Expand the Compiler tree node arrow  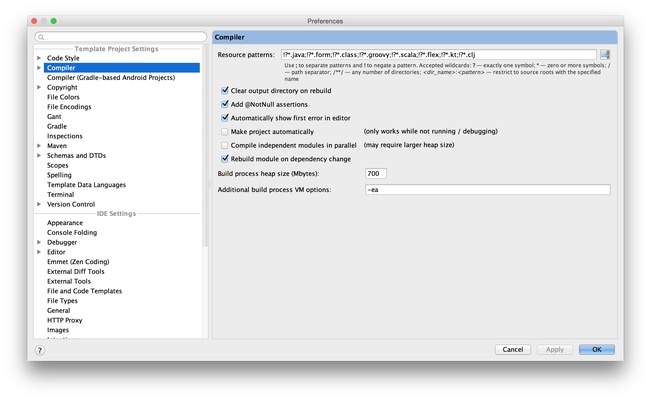[39, 68]
